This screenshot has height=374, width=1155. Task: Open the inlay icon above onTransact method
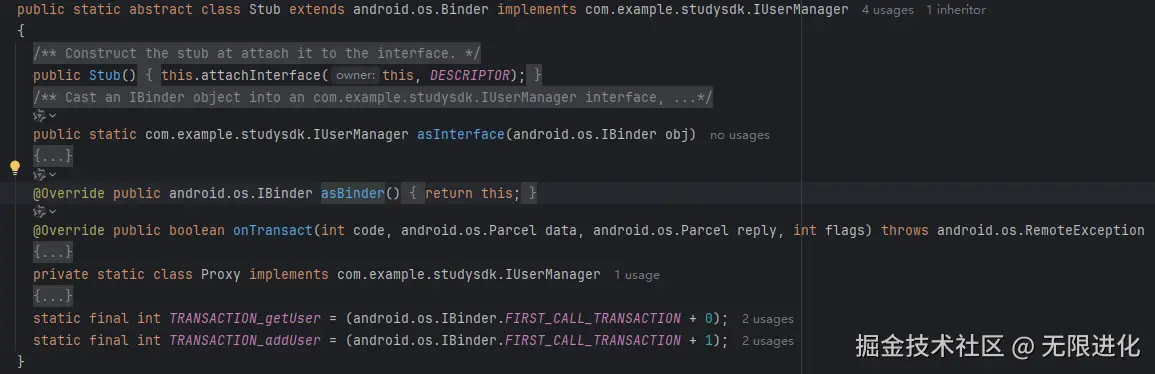pyautogui.click(x=45, y=212)
